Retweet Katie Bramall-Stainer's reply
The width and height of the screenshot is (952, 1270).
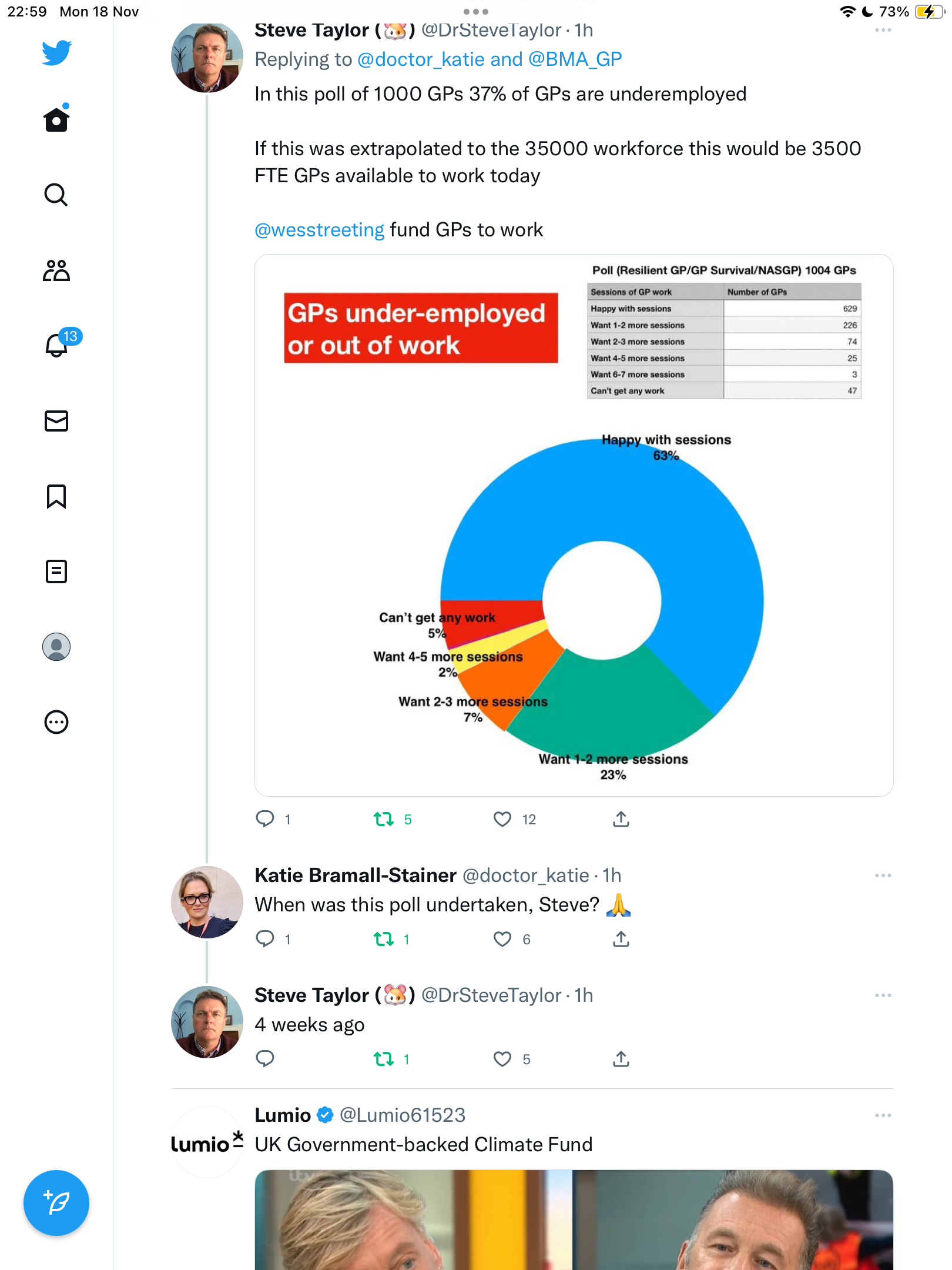384,939
